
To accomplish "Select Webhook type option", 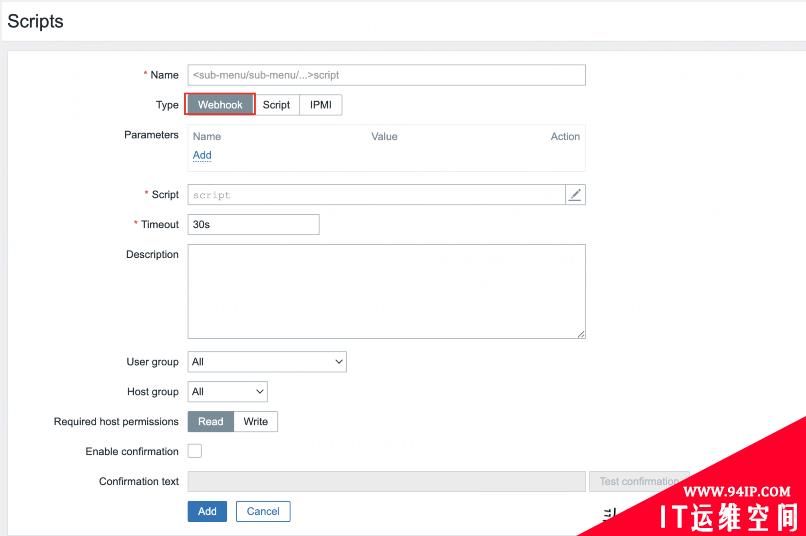I will 220,105.
